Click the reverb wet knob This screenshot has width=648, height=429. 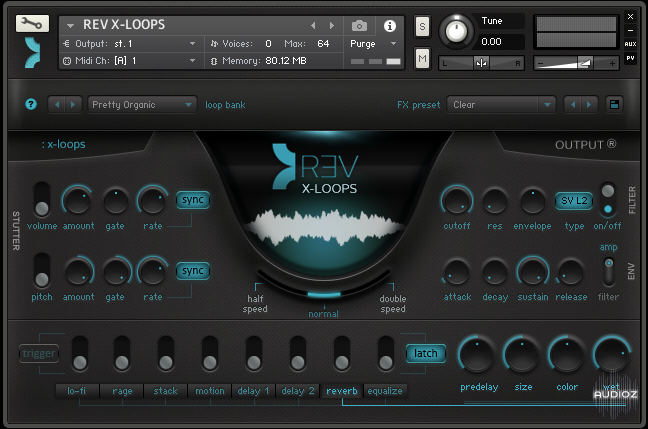pos(611,355)
